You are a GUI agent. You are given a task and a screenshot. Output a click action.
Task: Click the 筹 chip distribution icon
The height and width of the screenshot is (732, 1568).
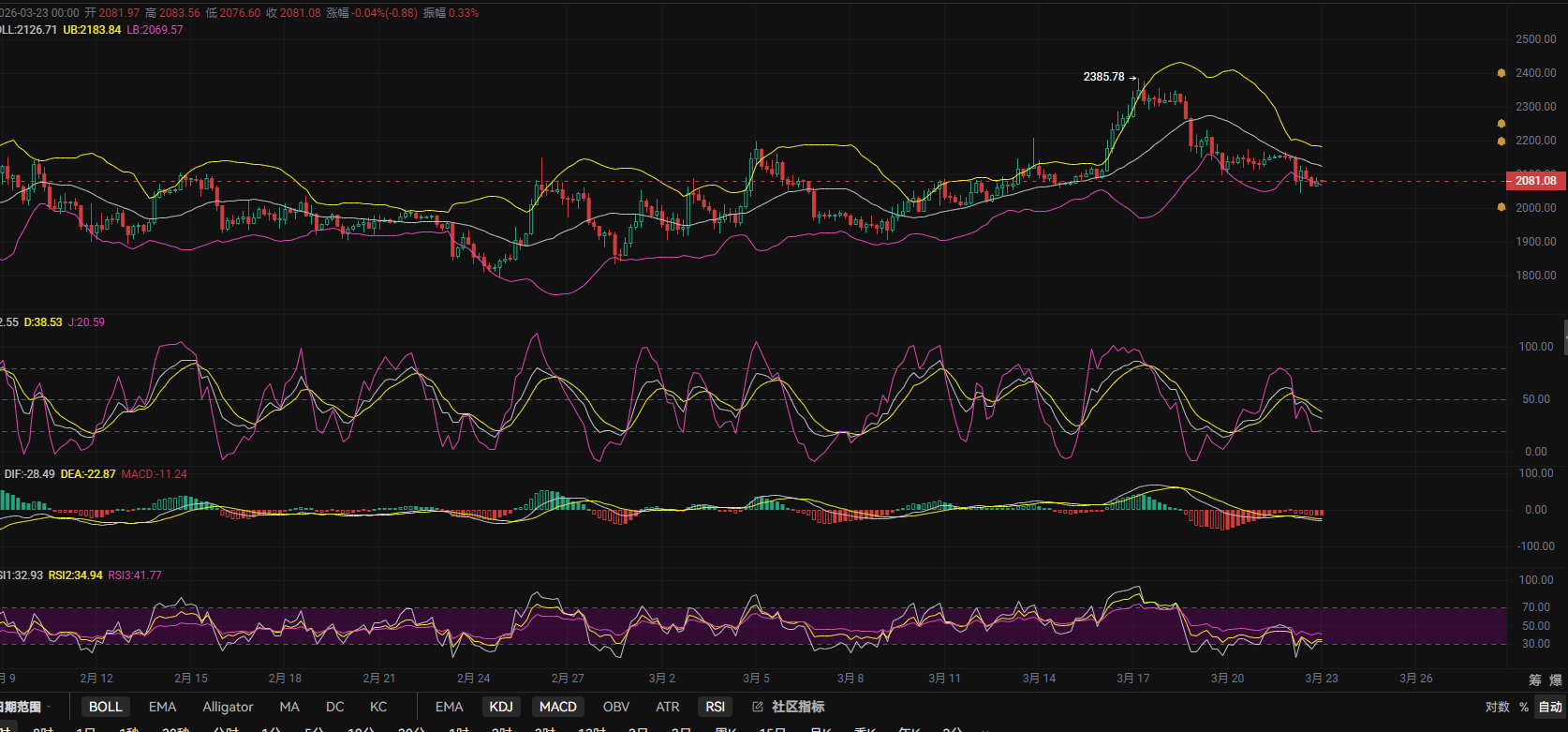1535,680
